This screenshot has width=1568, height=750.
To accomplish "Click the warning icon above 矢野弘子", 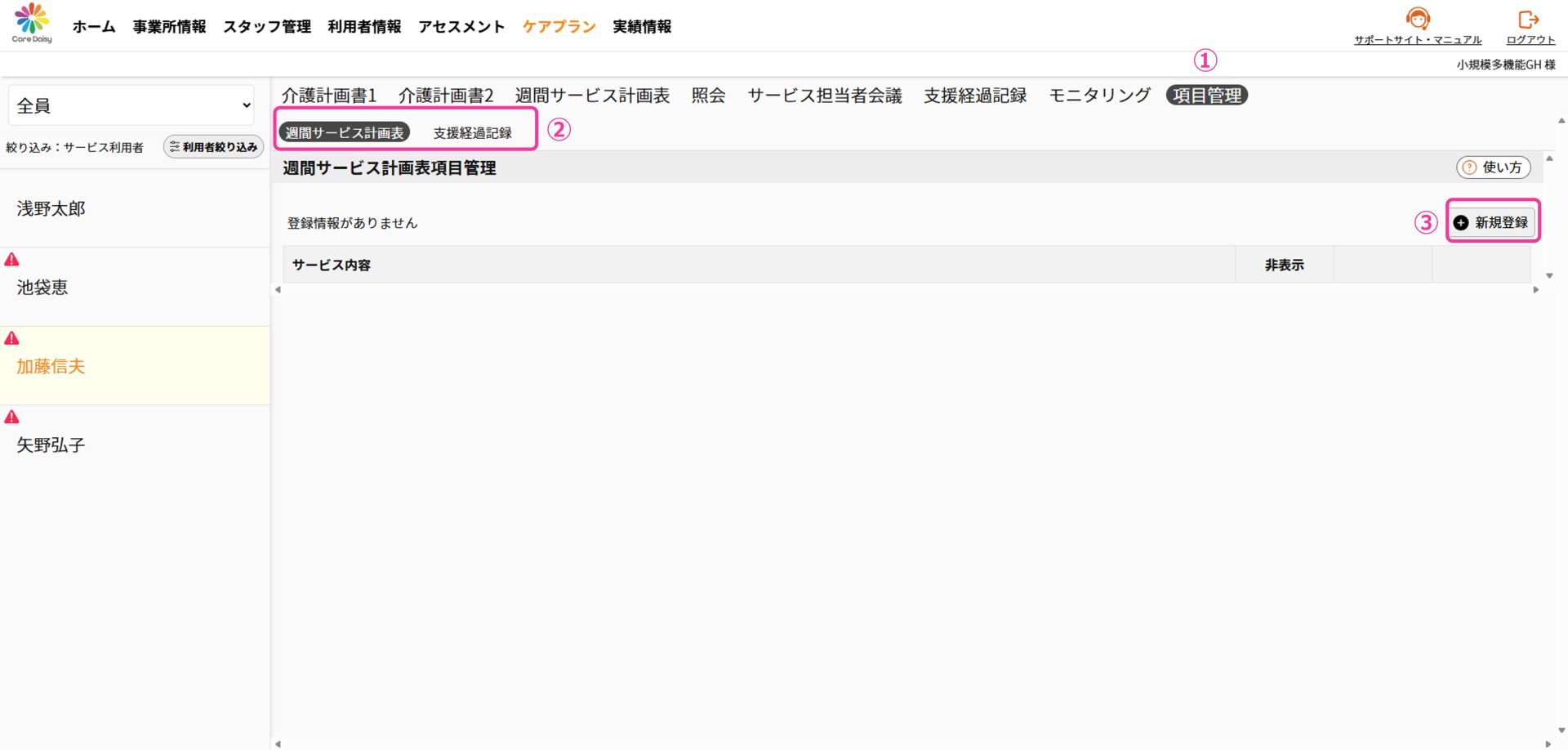I will [x=11, y=417].
